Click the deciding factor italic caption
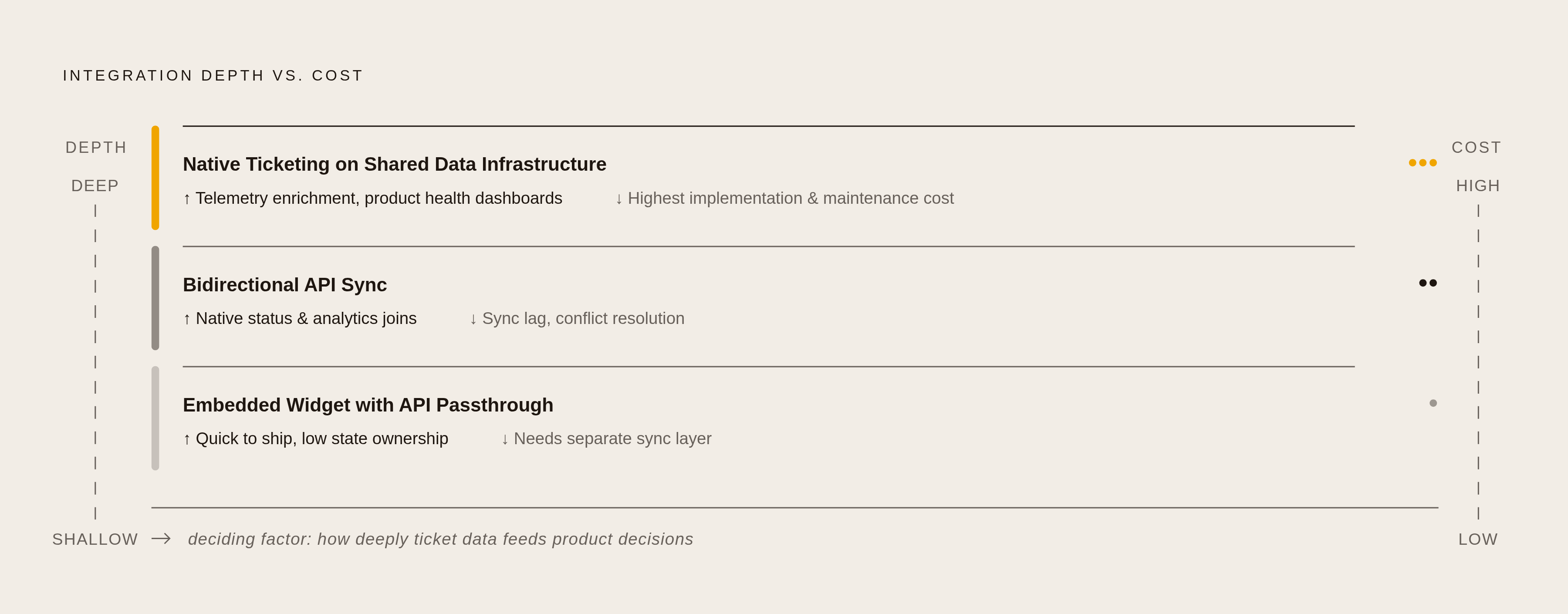This screenshot has width=1568, height=614. pyautogui.click(x=441, y=539)
